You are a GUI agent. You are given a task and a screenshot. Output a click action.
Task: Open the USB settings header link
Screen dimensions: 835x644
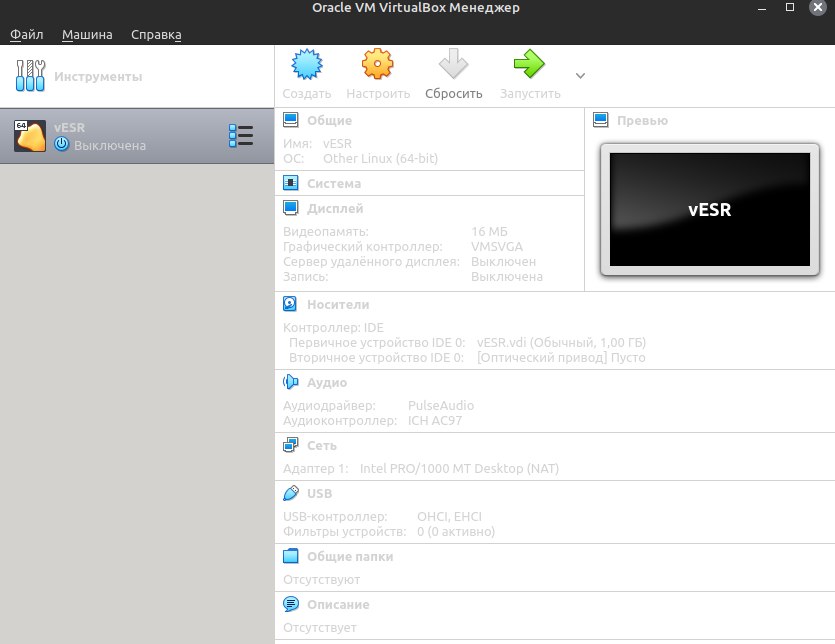pyautogui.click(x=320, y=494)
